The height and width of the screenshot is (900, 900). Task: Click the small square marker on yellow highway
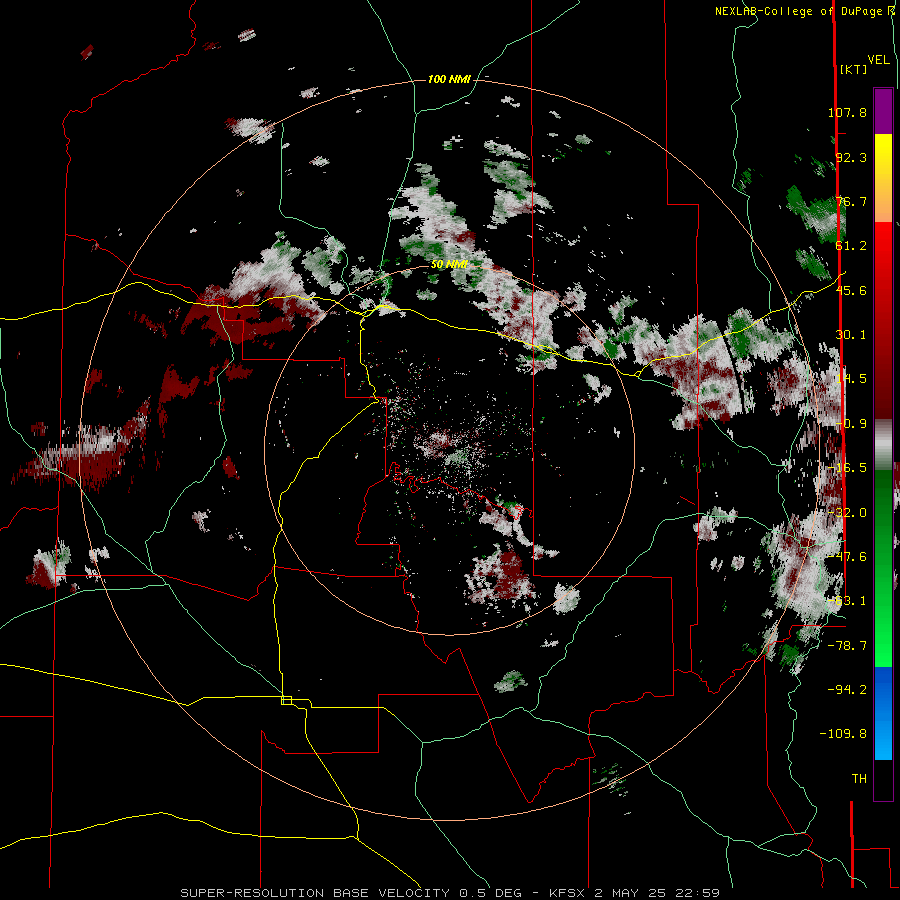[286, 700]
